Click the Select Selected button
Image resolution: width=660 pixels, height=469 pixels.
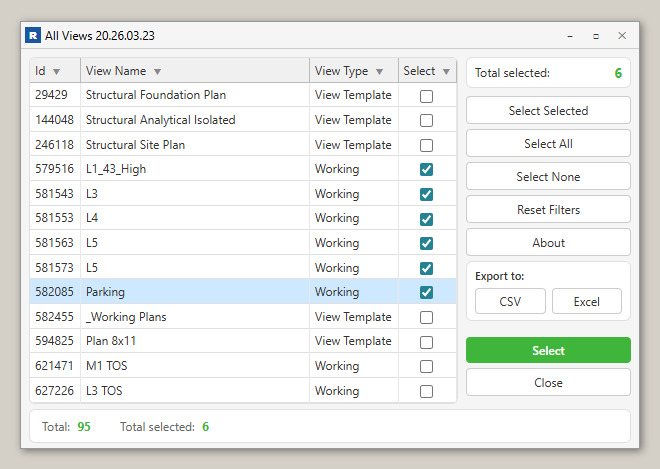click(x=548, y=110)
